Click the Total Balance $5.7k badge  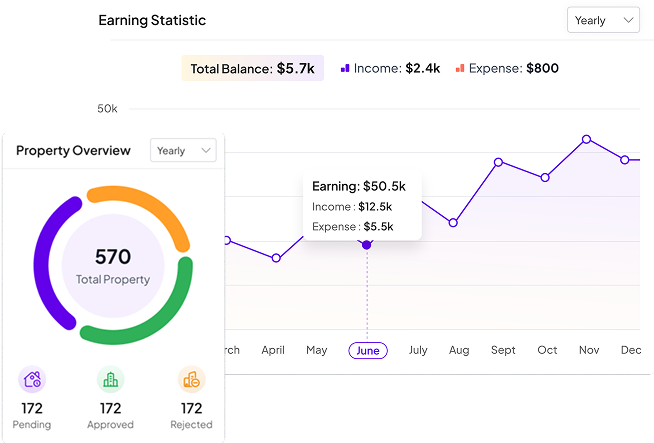(252, 68)
